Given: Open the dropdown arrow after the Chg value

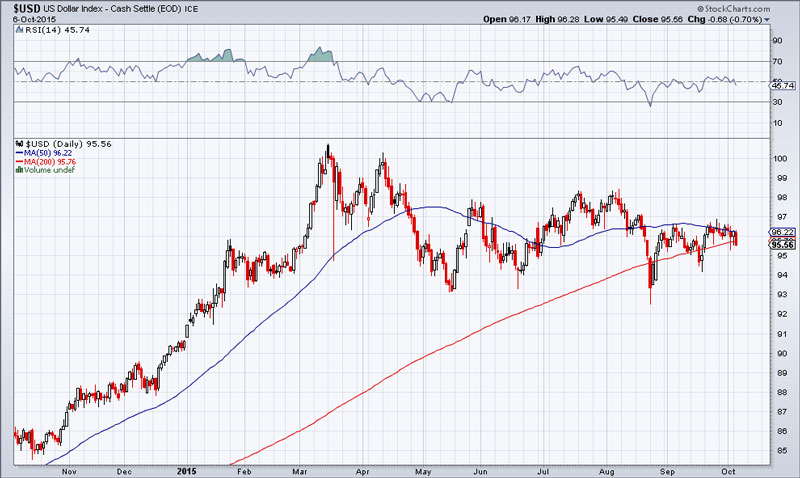Looking at the screenshot, I should [x=766, y=19].
